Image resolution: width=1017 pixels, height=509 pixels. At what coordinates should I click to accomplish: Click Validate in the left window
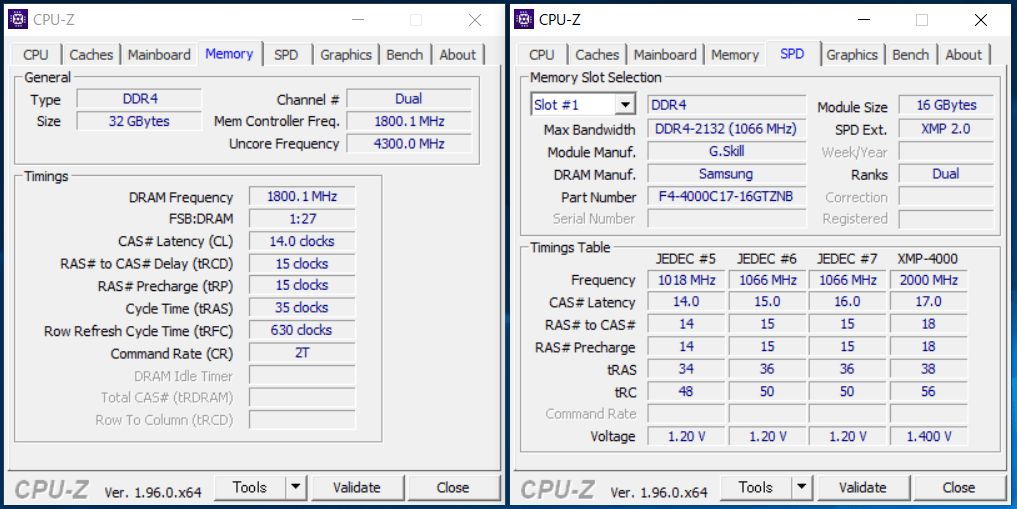click(x=357, y=487)
